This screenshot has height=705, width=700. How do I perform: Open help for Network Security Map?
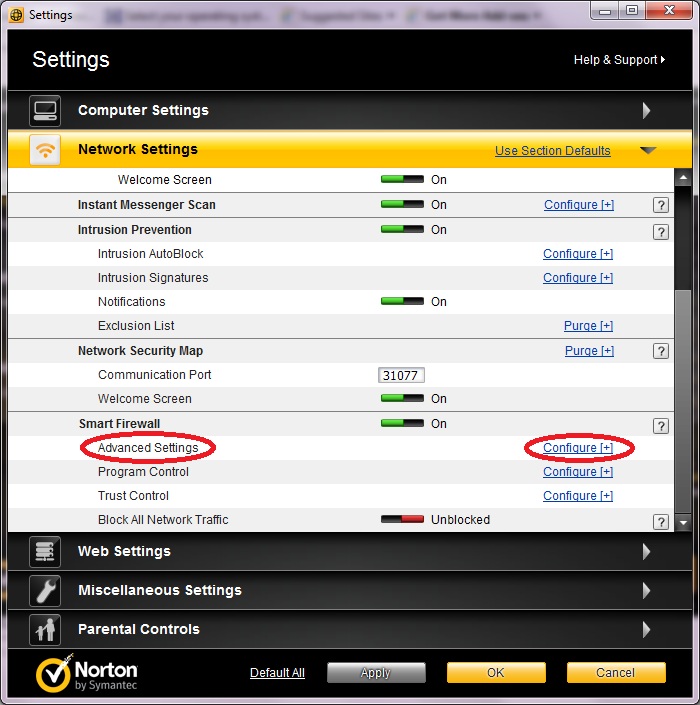(660, 351)
